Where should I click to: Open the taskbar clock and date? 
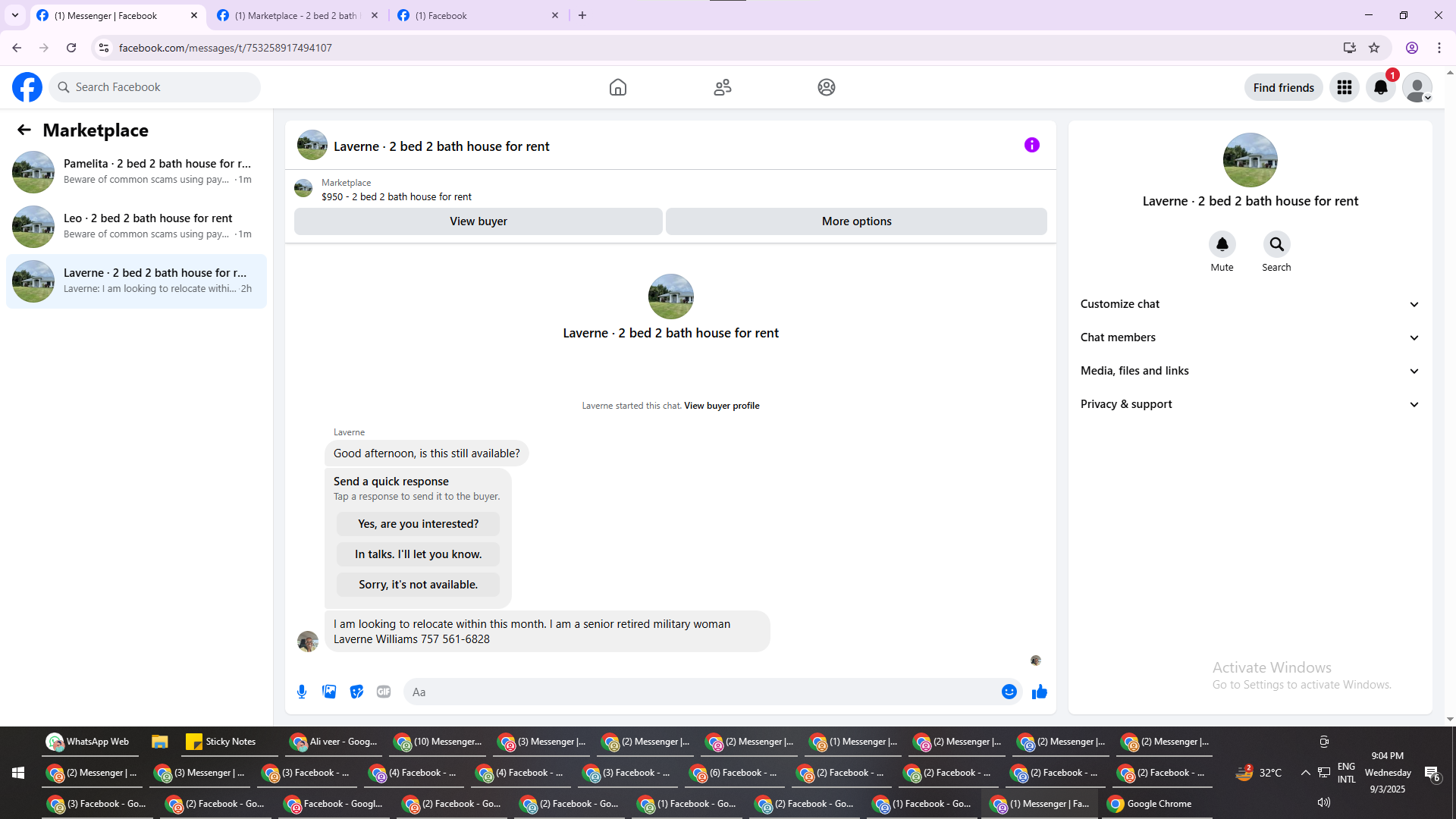[x=1388, y=773]
